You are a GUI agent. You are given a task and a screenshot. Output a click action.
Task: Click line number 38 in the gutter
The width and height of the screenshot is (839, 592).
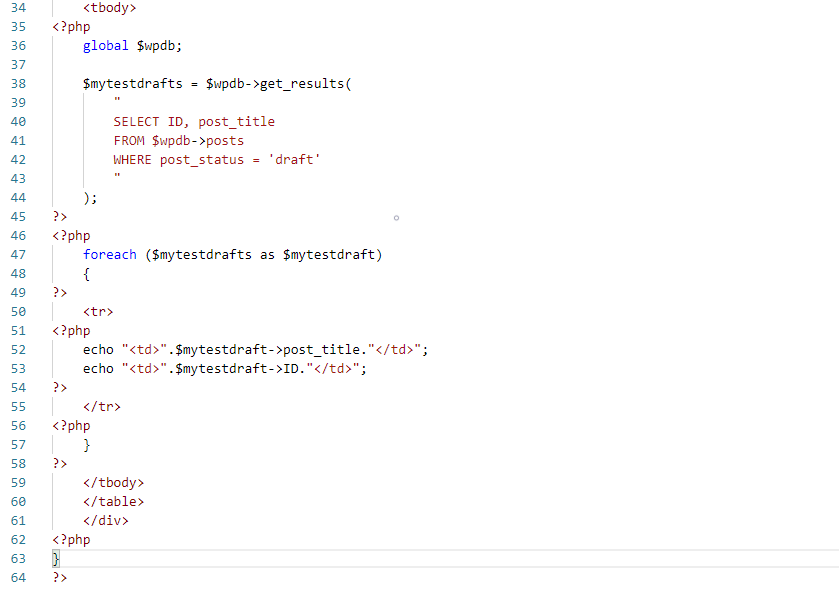point(18,84)
